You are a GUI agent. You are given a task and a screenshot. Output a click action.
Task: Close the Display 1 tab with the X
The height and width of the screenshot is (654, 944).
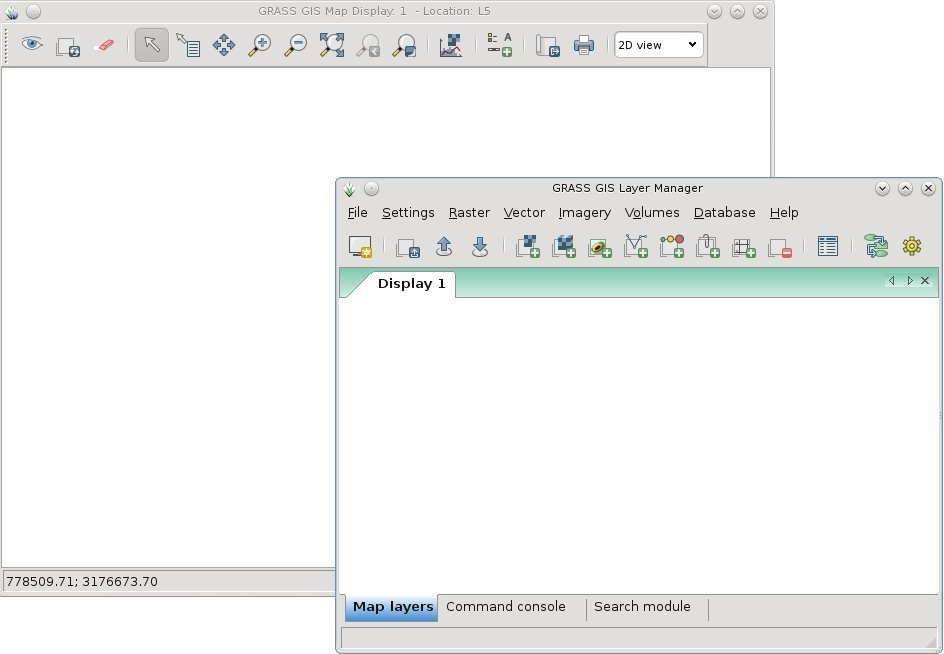point(925,281)
